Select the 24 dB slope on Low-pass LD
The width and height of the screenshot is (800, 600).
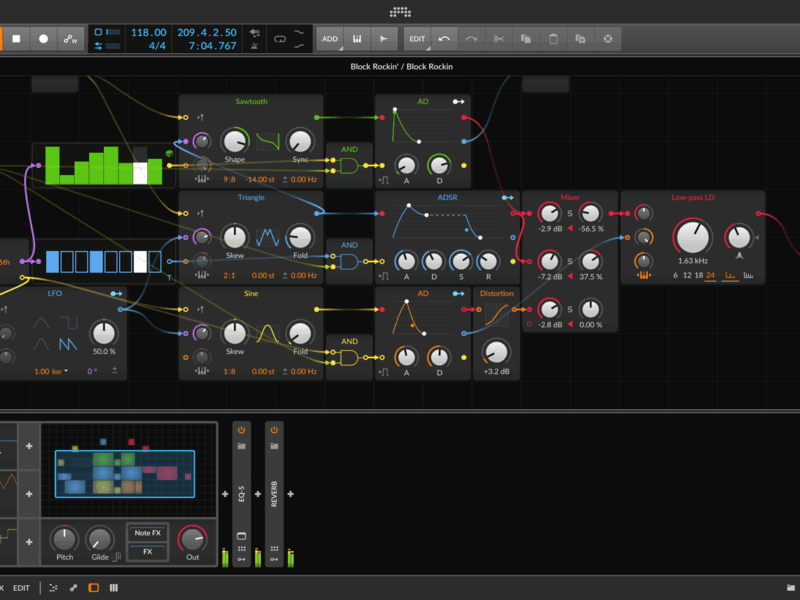[x=710, y=275]
